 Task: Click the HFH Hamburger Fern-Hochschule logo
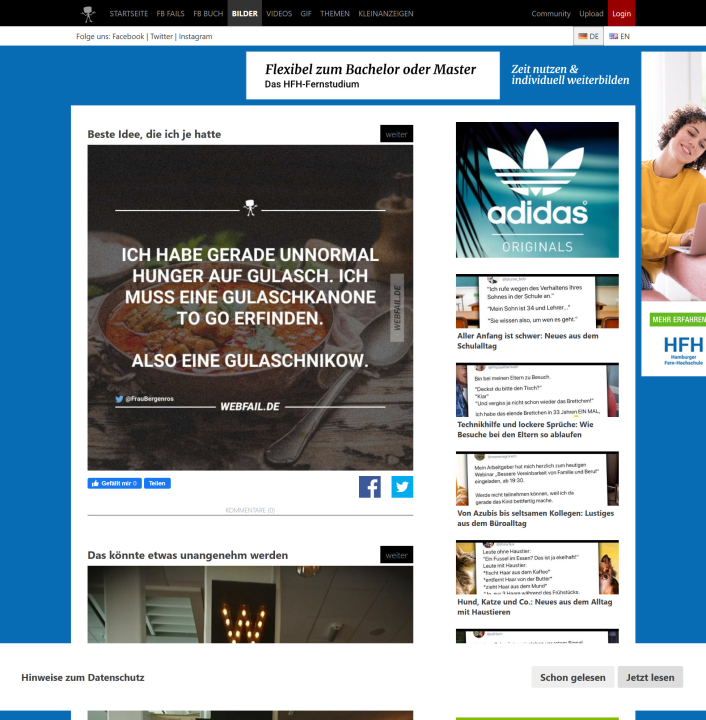click(684, 350)
